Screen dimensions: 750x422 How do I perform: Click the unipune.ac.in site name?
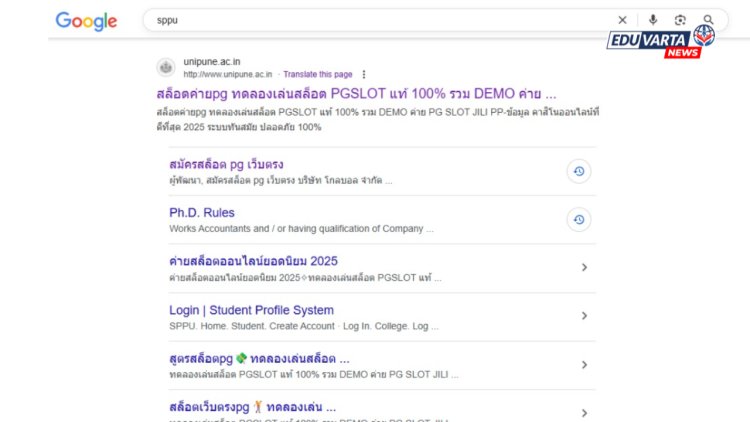click(x=212, y=62)
